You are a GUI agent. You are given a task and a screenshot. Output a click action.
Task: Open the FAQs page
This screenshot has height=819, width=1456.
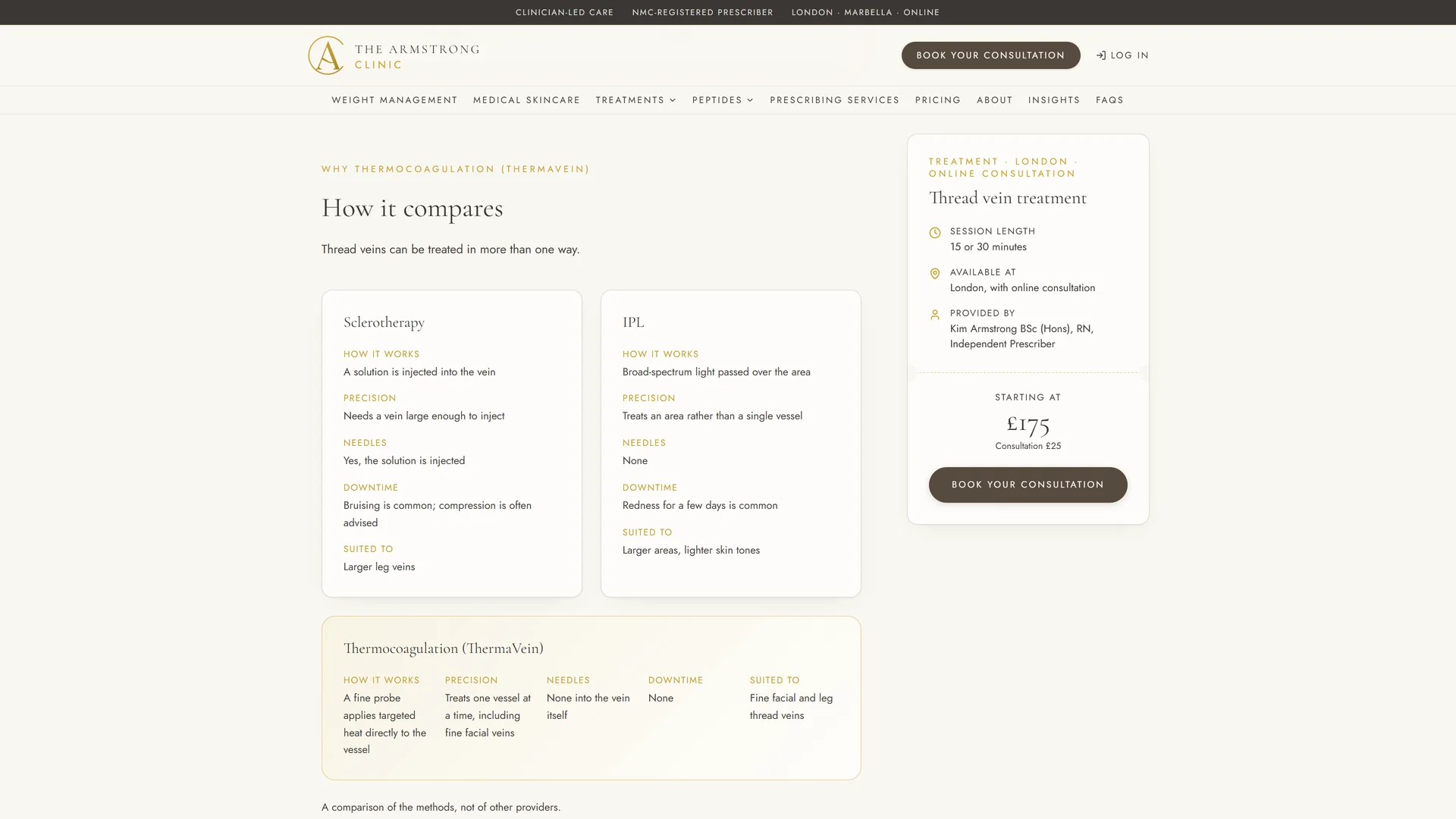[1109, 100]
